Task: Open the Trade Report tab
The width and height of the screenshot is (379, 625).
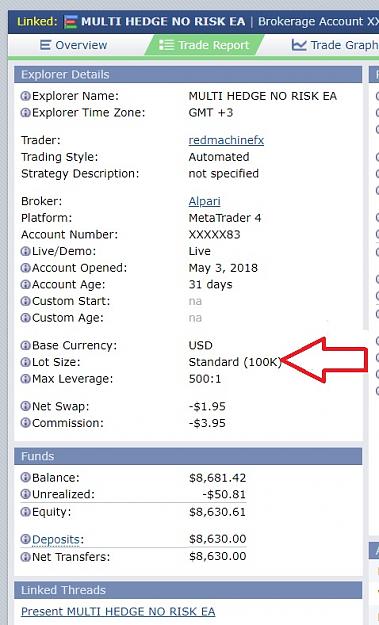Action: (x=204, y=45)
